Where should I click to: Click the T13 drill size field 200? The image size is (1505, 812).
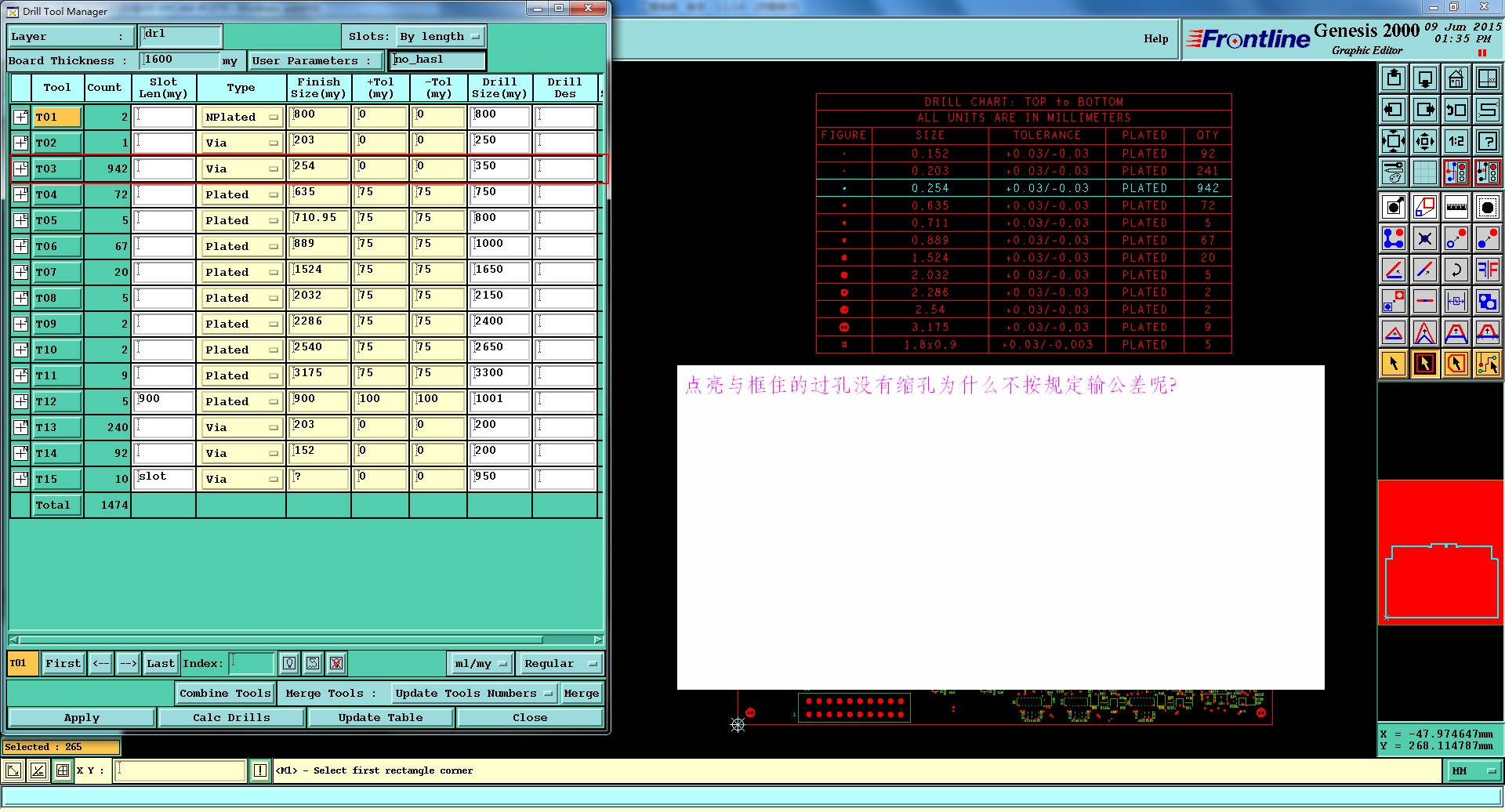(x=499, y=427)
